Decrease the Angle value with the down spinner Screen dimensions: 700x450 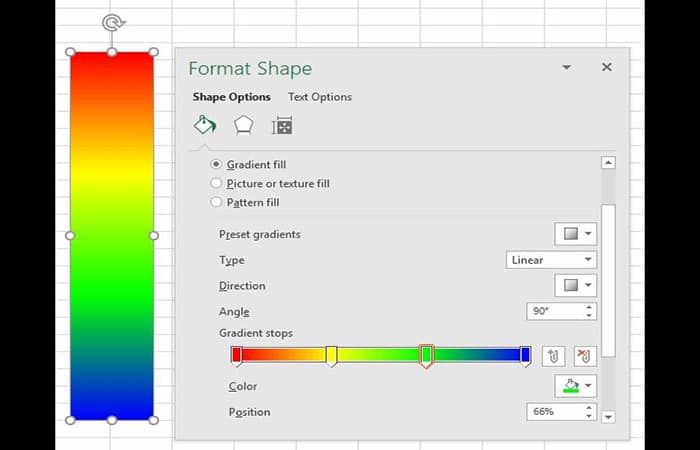tap(589, 316)
